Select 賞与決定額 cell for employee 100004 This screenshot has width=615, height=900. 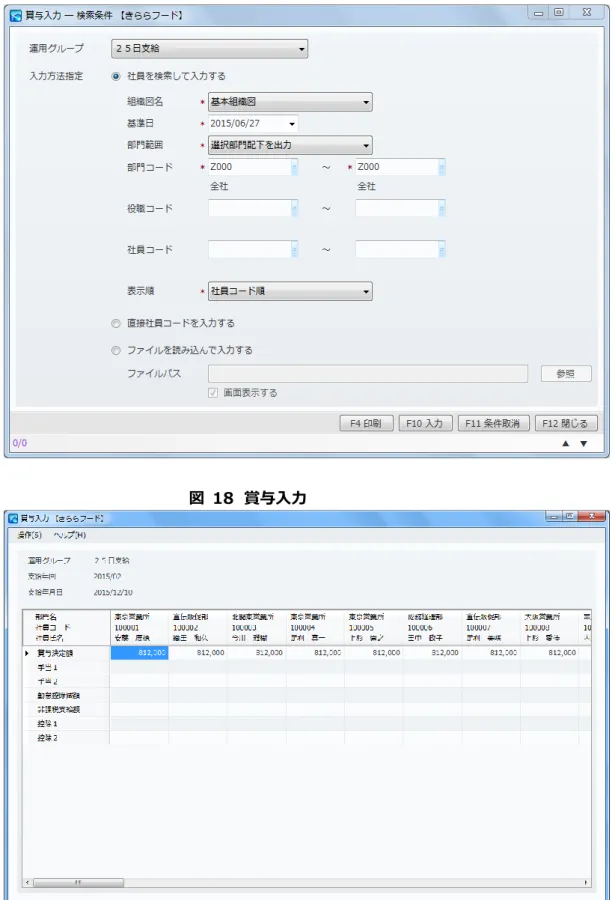[x=315, y=653]
